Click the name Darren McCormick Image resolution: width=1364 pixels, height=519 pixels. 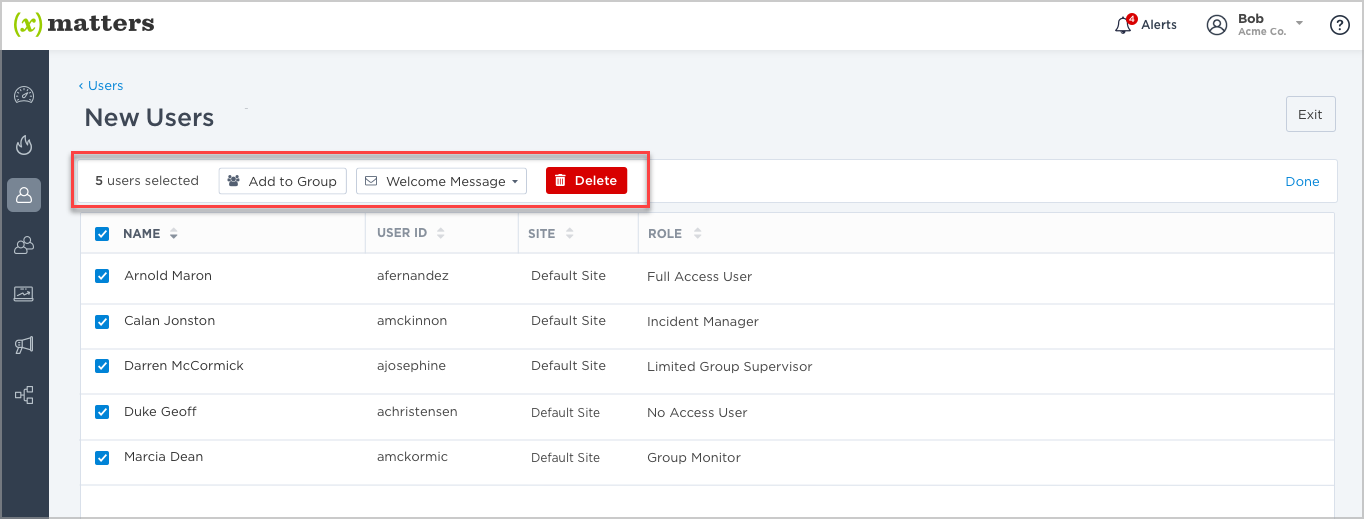click(184, 365)
